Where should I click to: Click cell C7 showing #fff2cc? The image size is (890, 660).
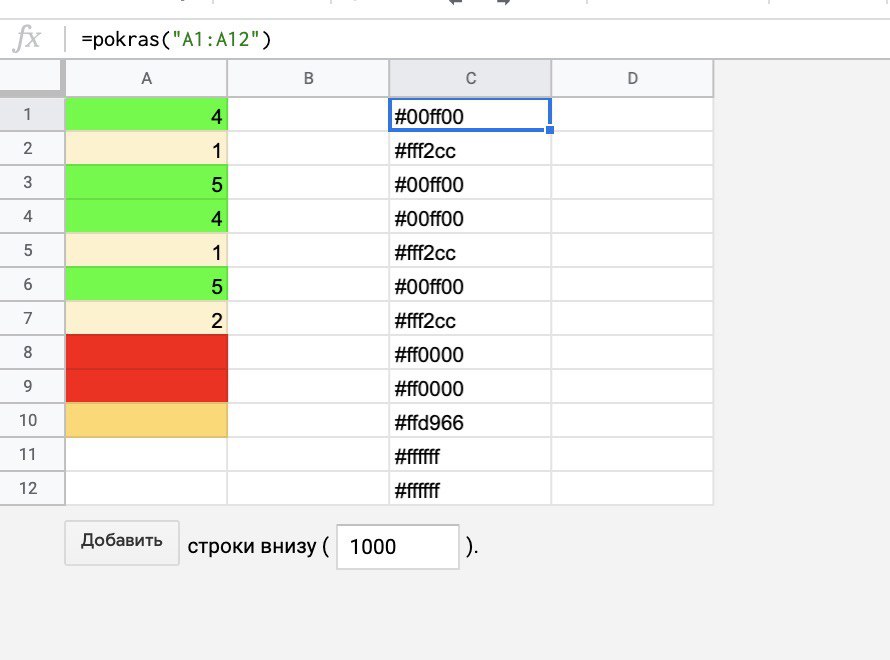point(470,319)
